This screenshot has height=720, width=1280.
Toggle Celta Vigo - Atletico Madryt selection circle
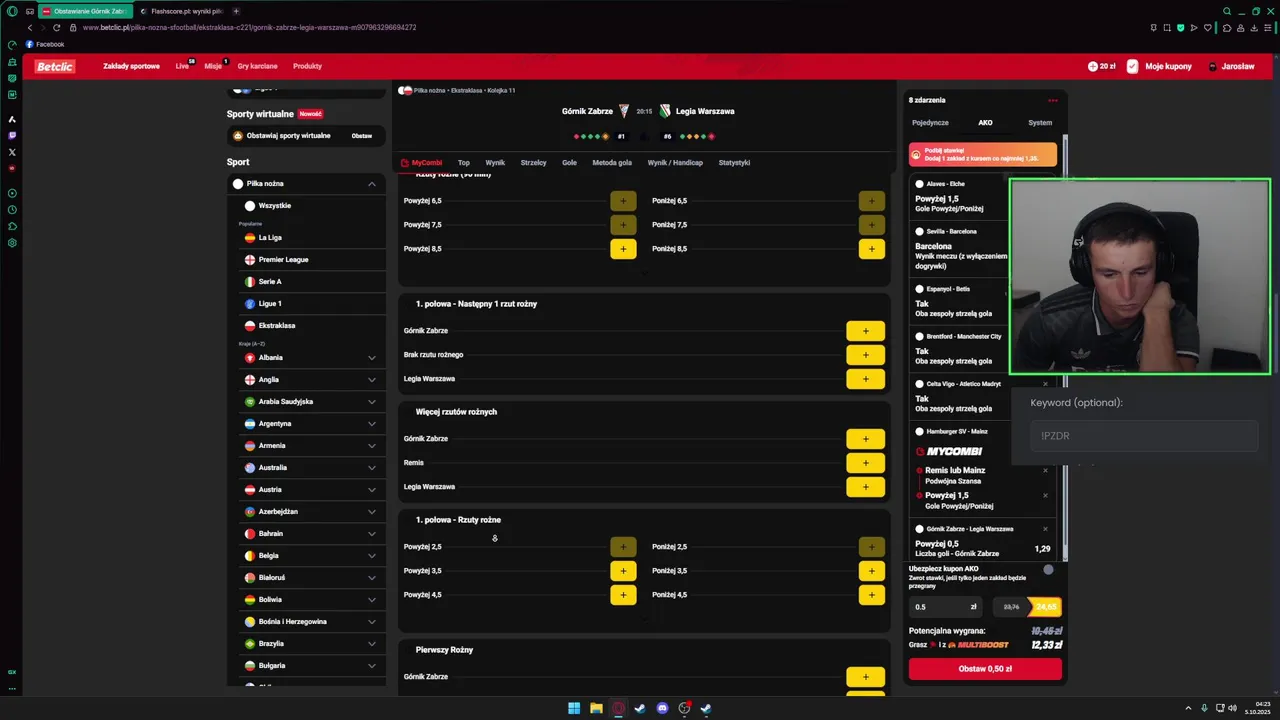[x=919, y=384]
